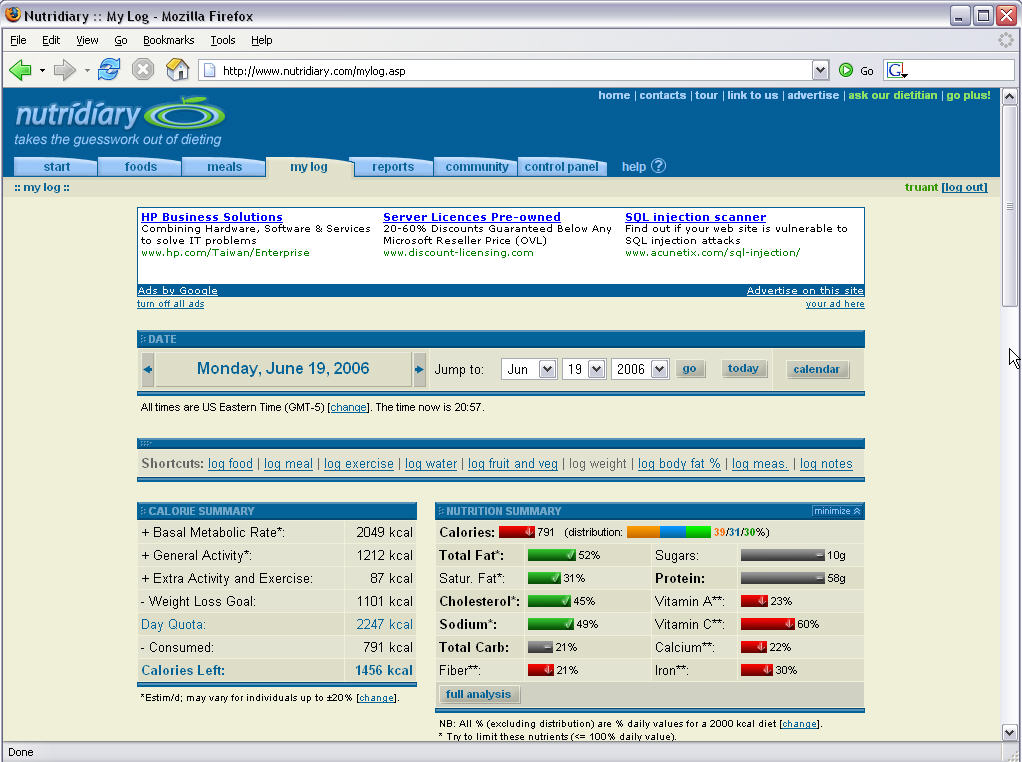Open the year dropdown showing 2006

[639, 370]
